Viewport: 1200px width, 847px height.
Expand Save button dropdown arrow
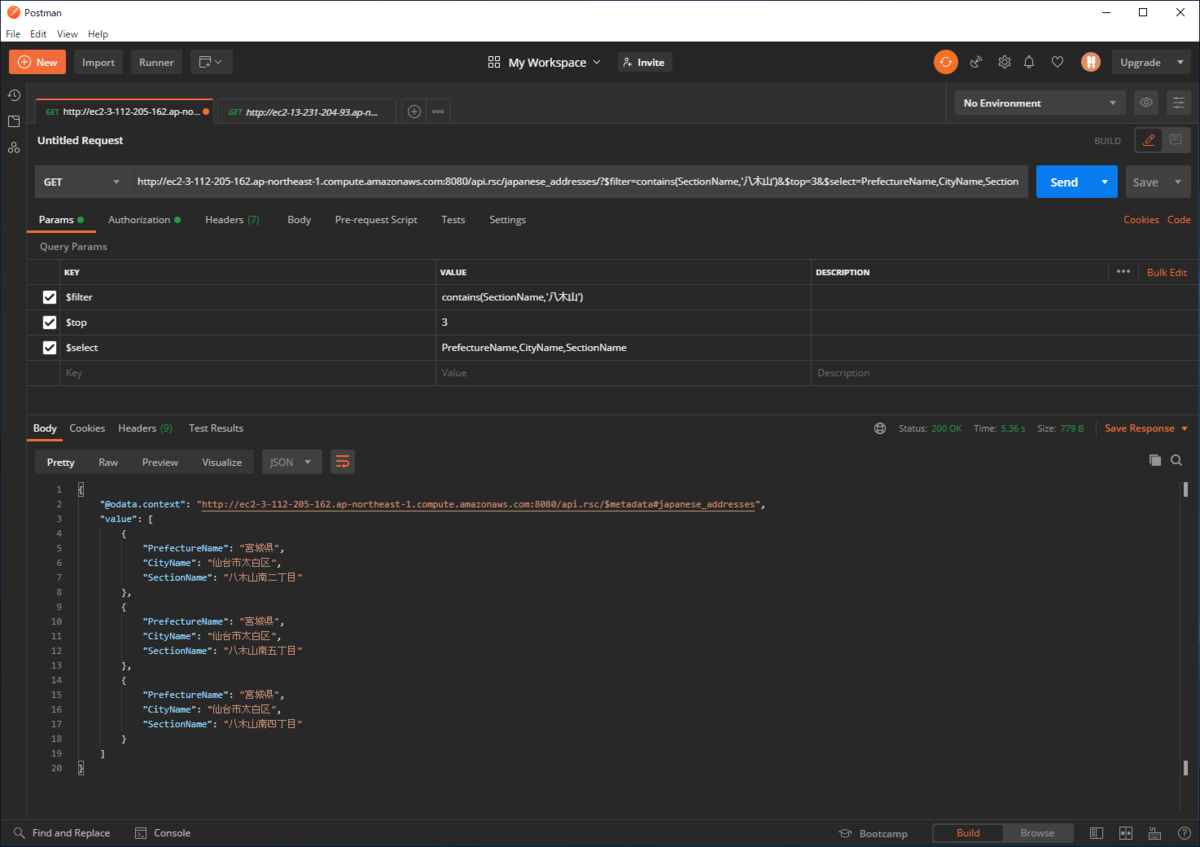[x=1178, y=182]
